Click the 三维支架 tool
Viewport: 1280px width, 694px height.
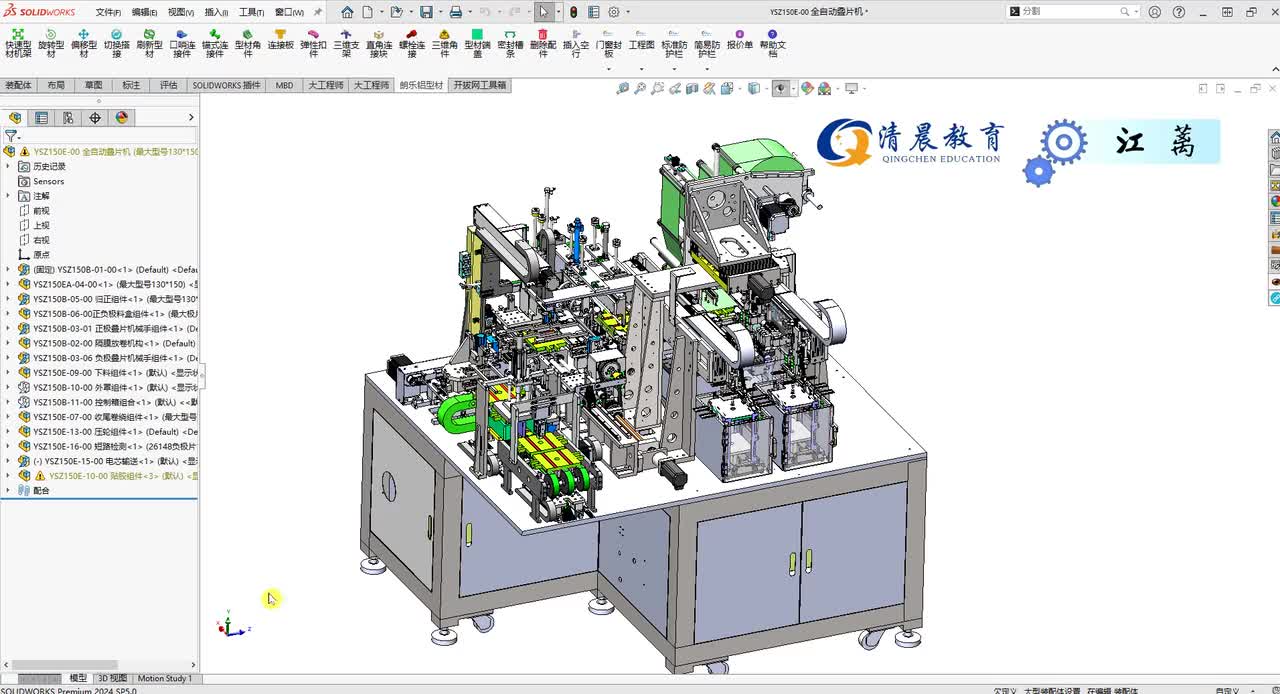point(346,44)
